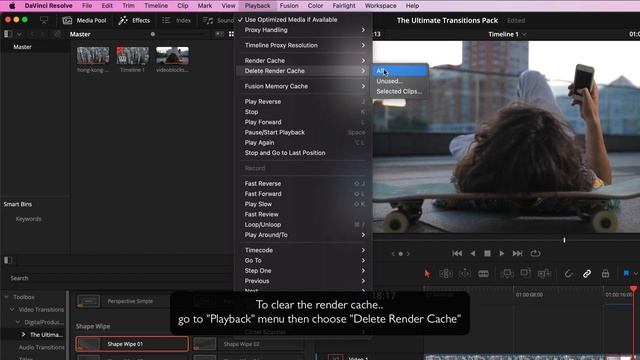The image size is (640, 360).
Task: Select the Master bin in sidebar
Action: [x=22, y=47]
